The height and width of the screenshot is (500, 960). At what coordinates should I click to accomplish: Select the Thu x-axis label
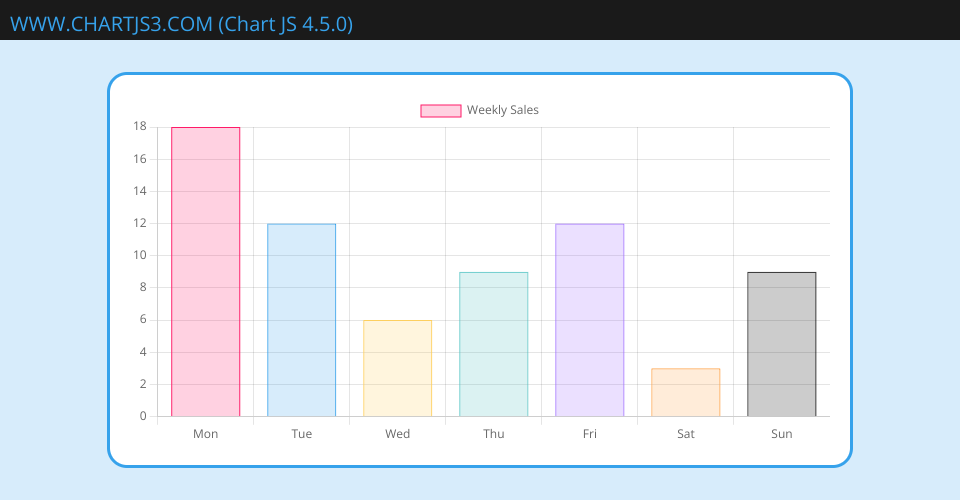pyautogui.click(x=493, y=434)
